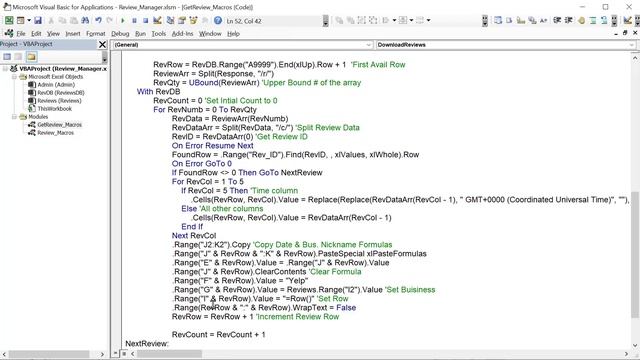Open the Format menu
The image size is (640, 360).
click(x=96, y=34)
